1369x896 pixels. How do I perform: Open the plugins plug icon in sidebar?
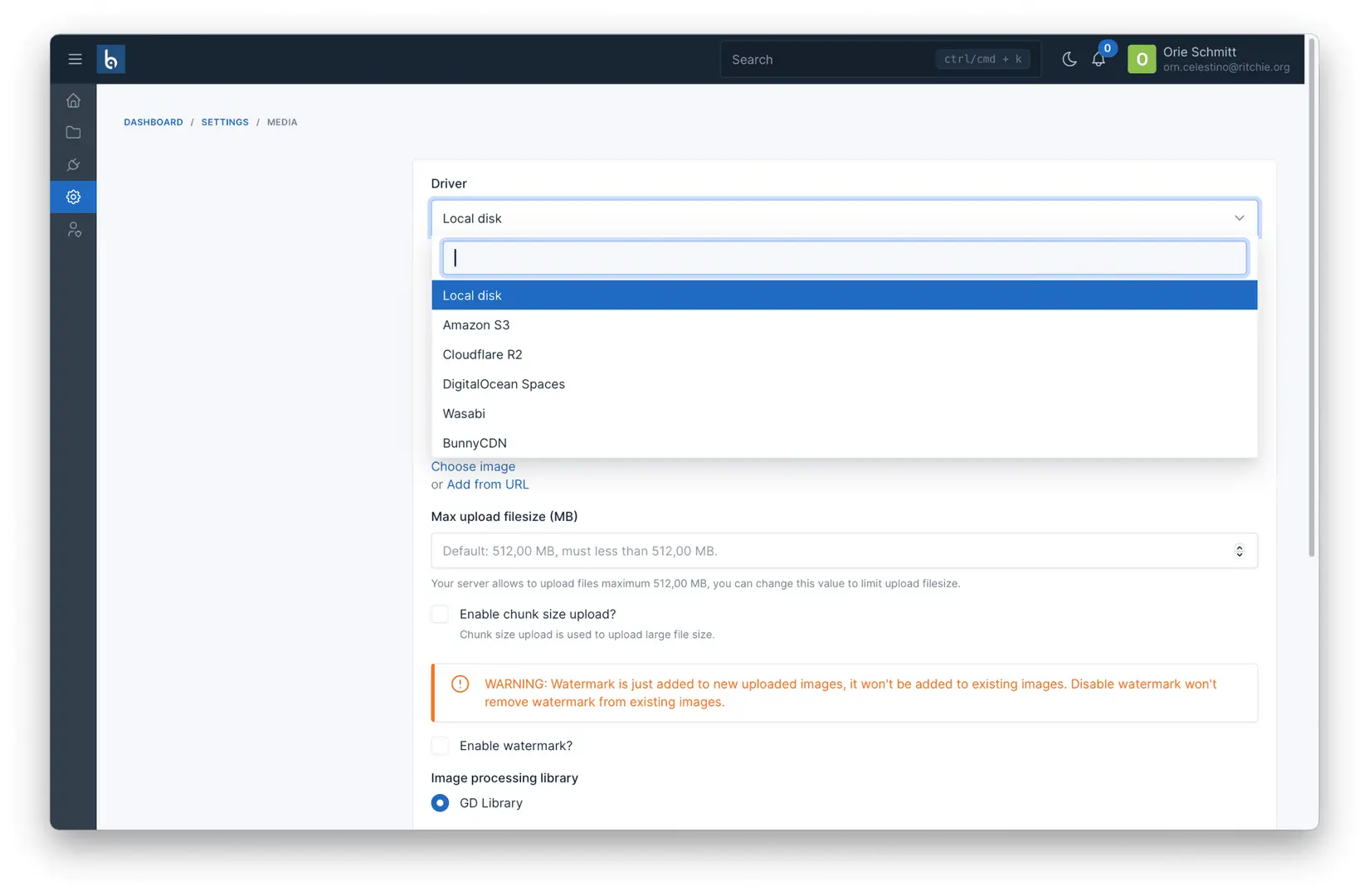[x=73, y=164]
